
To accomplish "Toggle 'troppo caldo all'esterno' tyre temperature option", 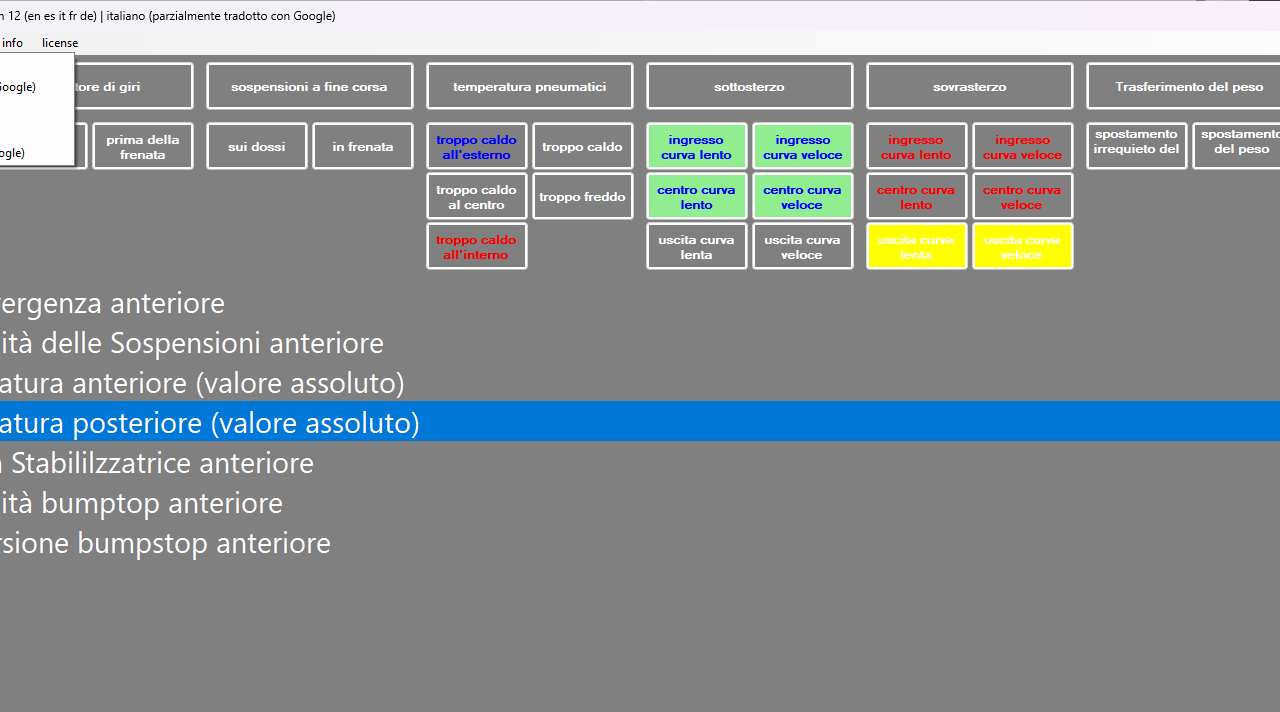I will (x=477, y=147).
